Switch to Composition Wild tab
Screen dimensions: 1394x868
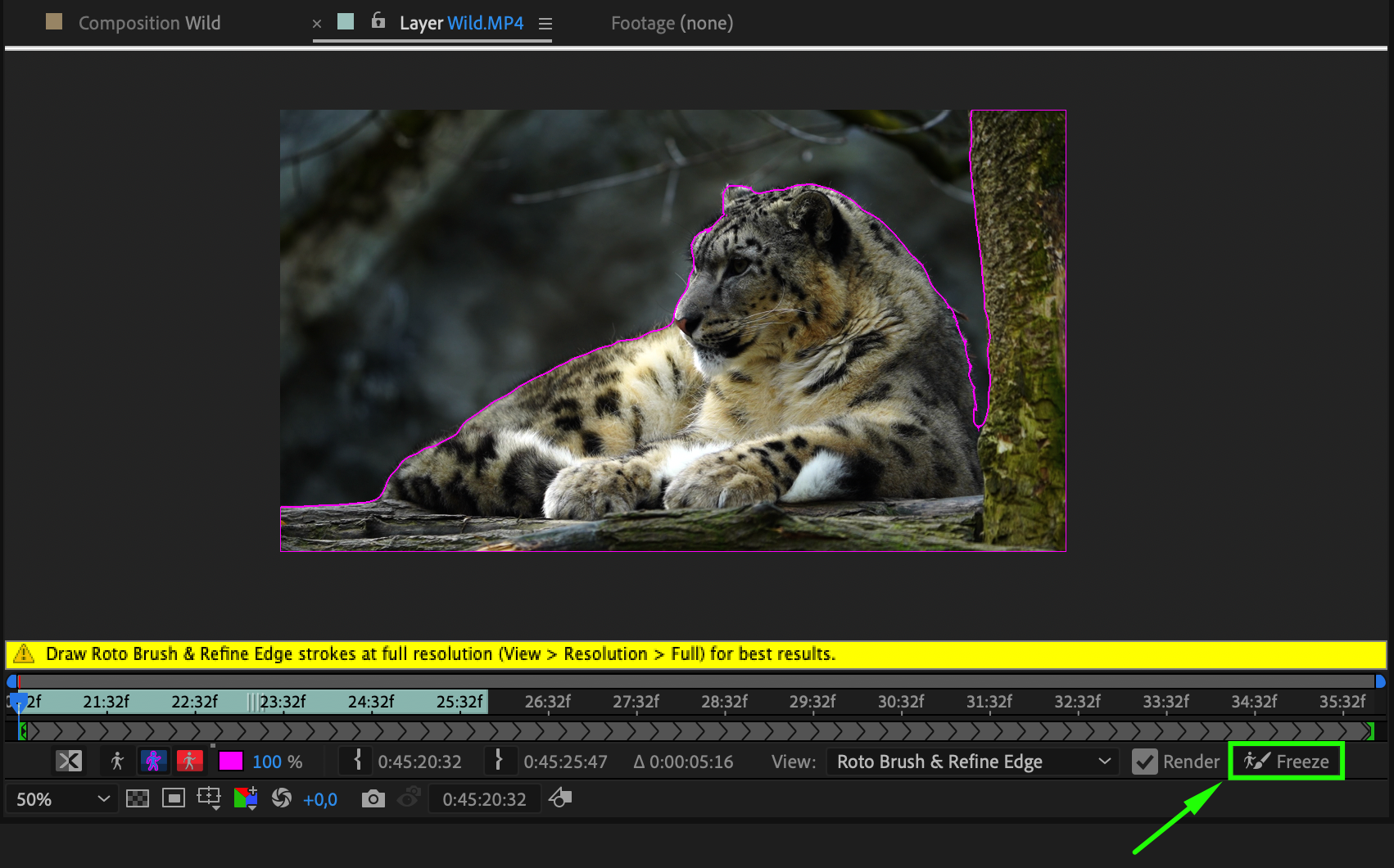click(x=149, y=23)
